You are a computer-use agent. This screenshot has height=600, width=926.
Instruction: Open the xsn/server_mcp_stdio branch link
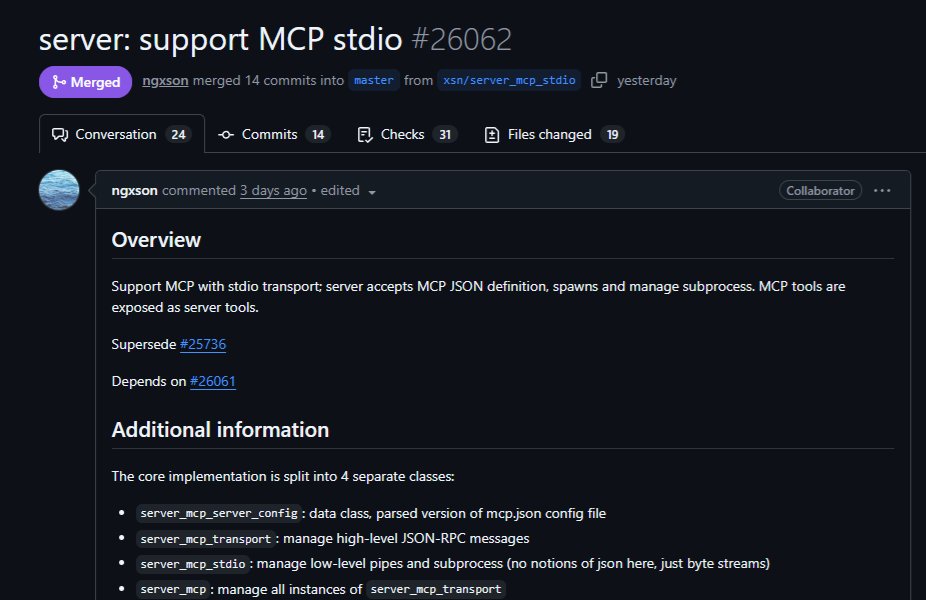point(509,80)
